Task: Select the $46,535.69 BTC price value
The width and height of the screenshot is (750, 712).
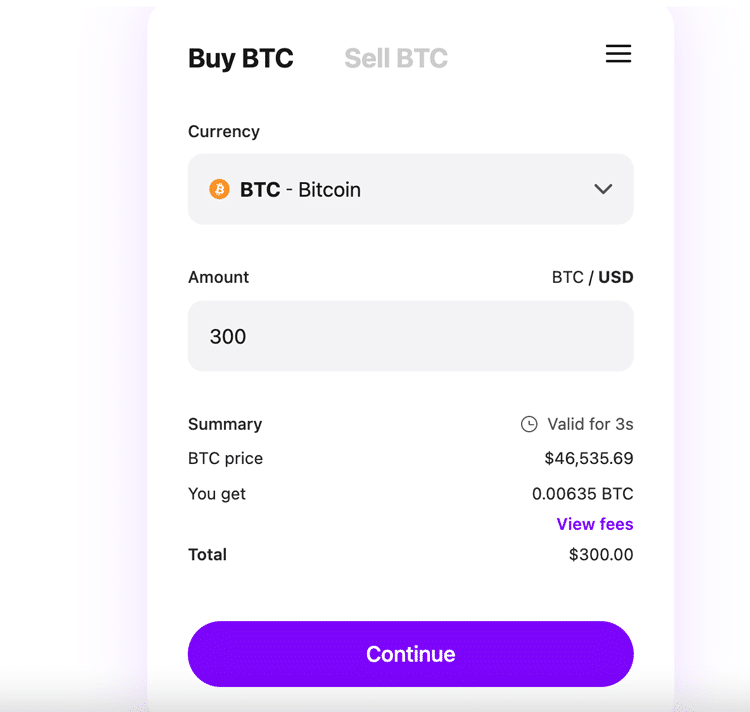Action: tap(589, 458)
